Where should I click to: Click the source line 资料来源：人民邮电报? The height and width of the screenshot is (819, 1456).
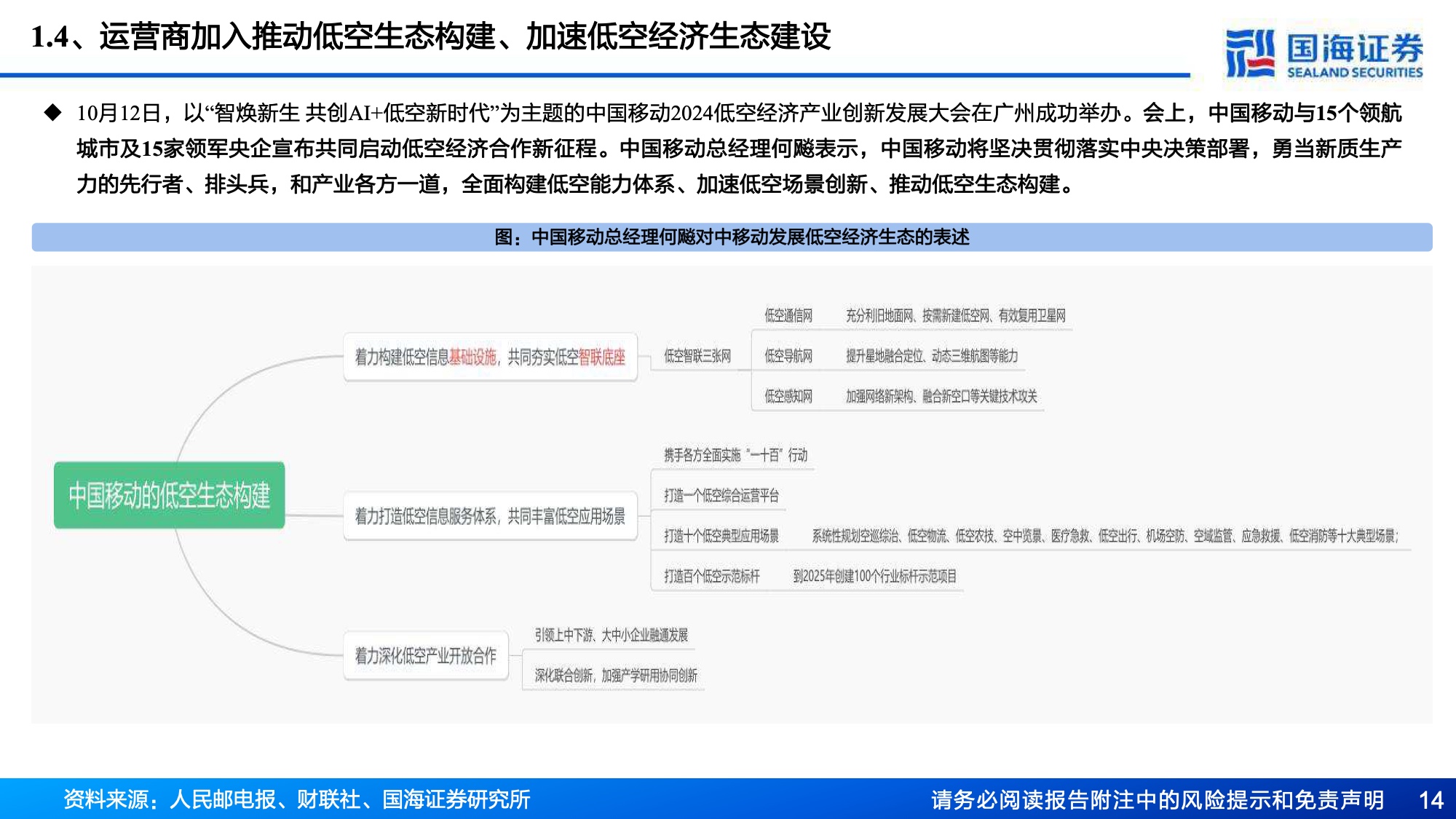[297, 799]
